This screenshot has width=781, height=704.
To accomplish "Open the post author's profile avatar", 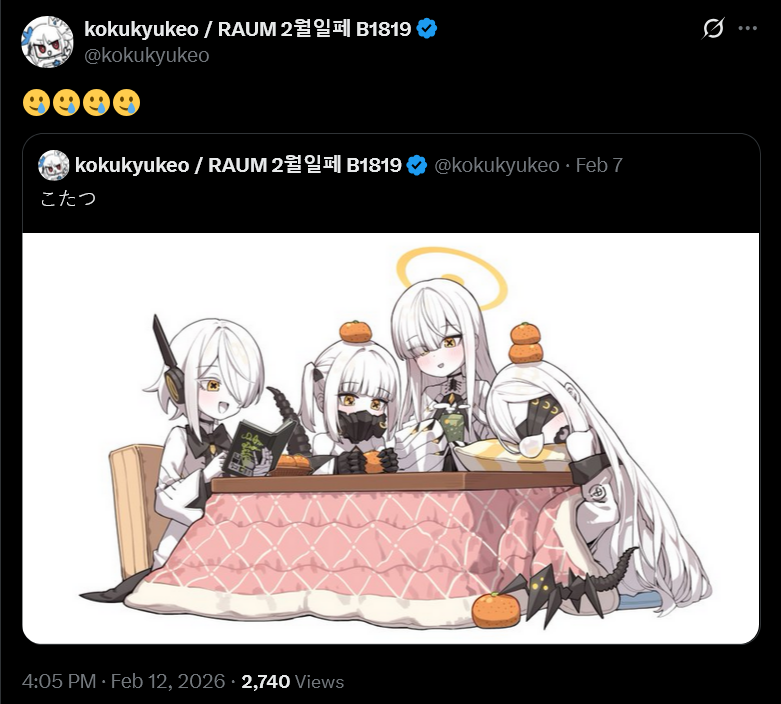I will tap(47, 42).
